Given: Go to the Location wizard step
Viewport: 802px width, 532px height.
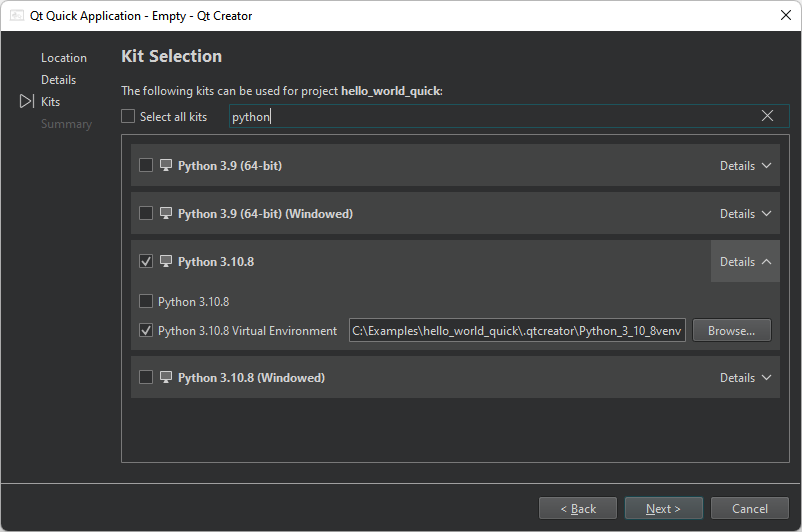Looking at the screenshot, I should (x=64, y=58).
